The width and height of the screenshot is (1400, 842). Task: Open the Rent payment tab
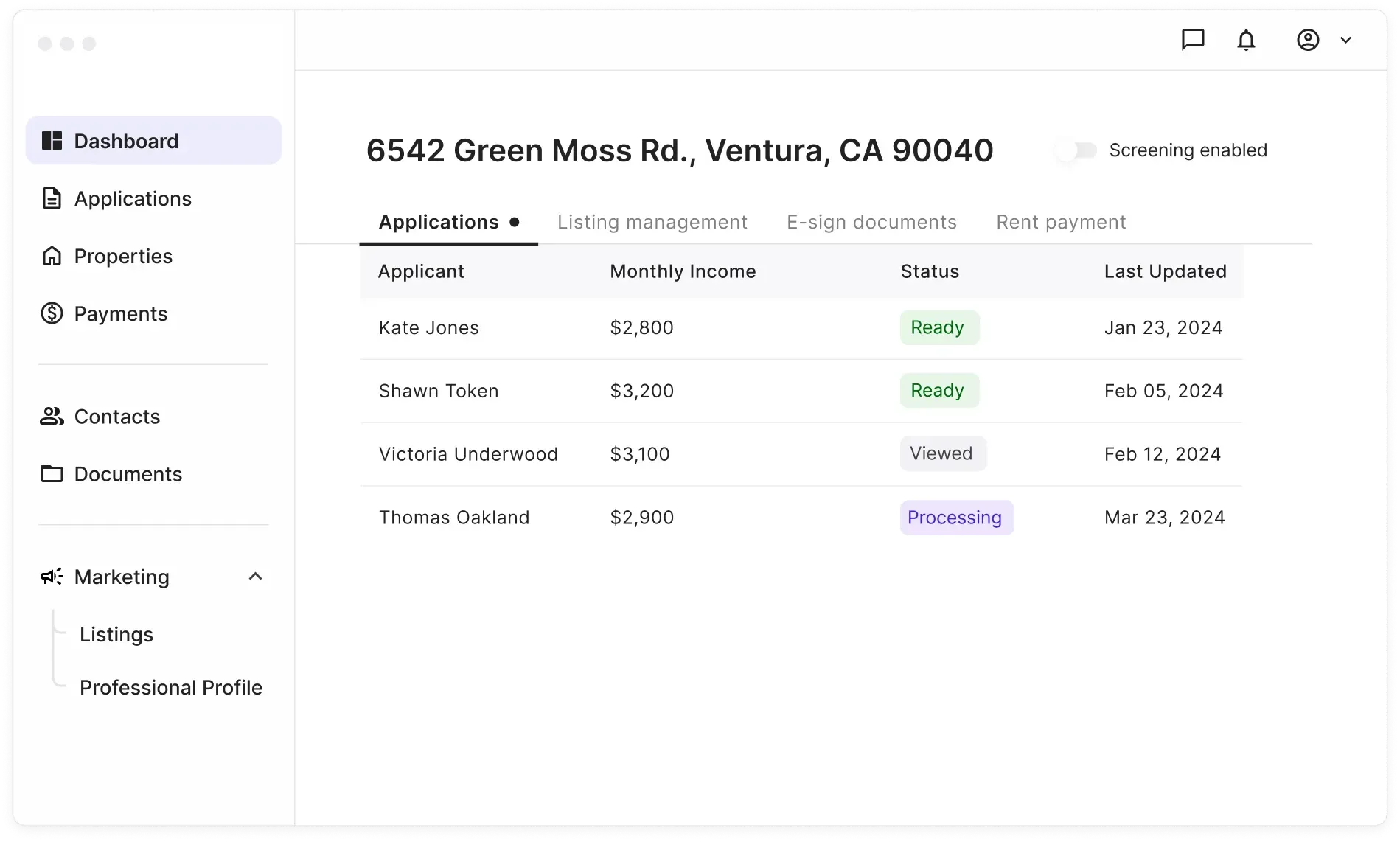pos(1061,222)
